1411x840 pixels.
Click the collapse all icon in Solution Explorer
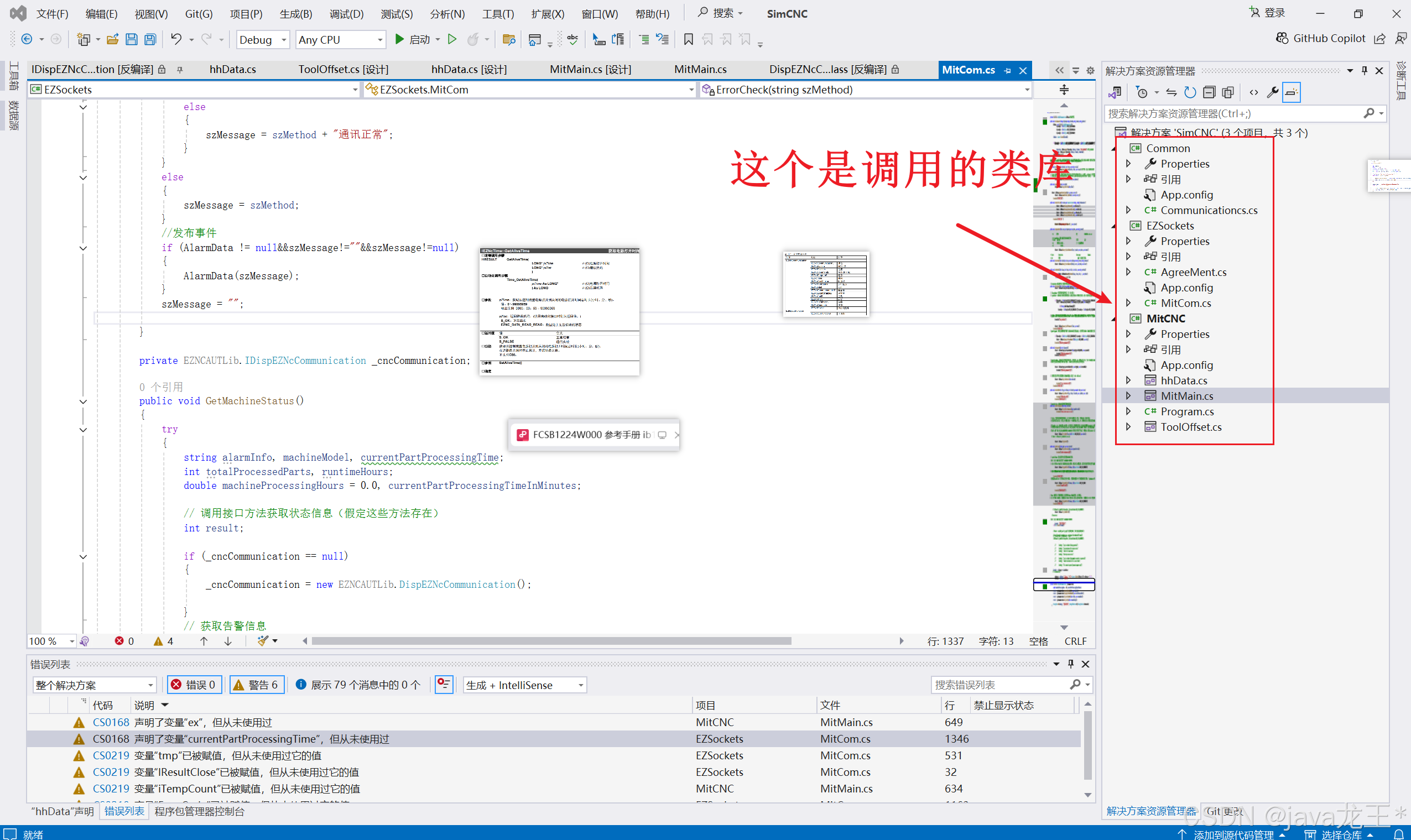coord(1209,92)
